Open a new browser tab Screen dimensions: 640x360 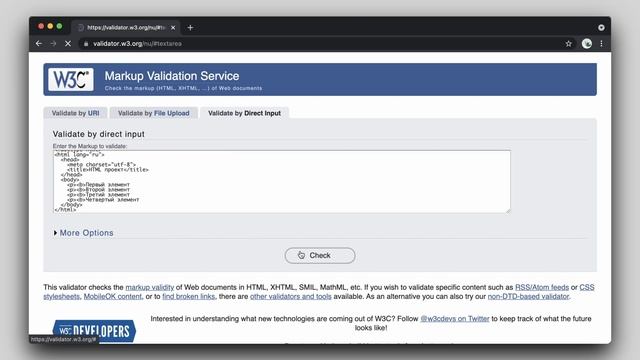click(190, 28)
